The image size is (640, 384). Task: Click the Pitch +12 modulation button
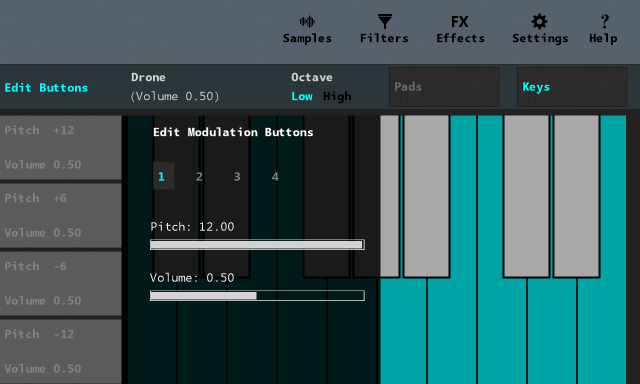[61, 147]
